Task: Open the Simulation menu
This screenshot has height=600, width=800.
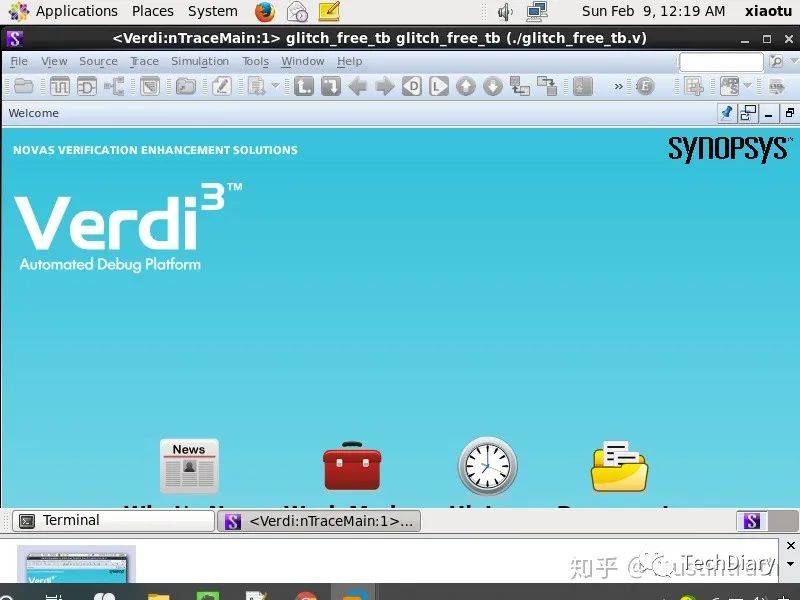Action: [x=200, y=61]
